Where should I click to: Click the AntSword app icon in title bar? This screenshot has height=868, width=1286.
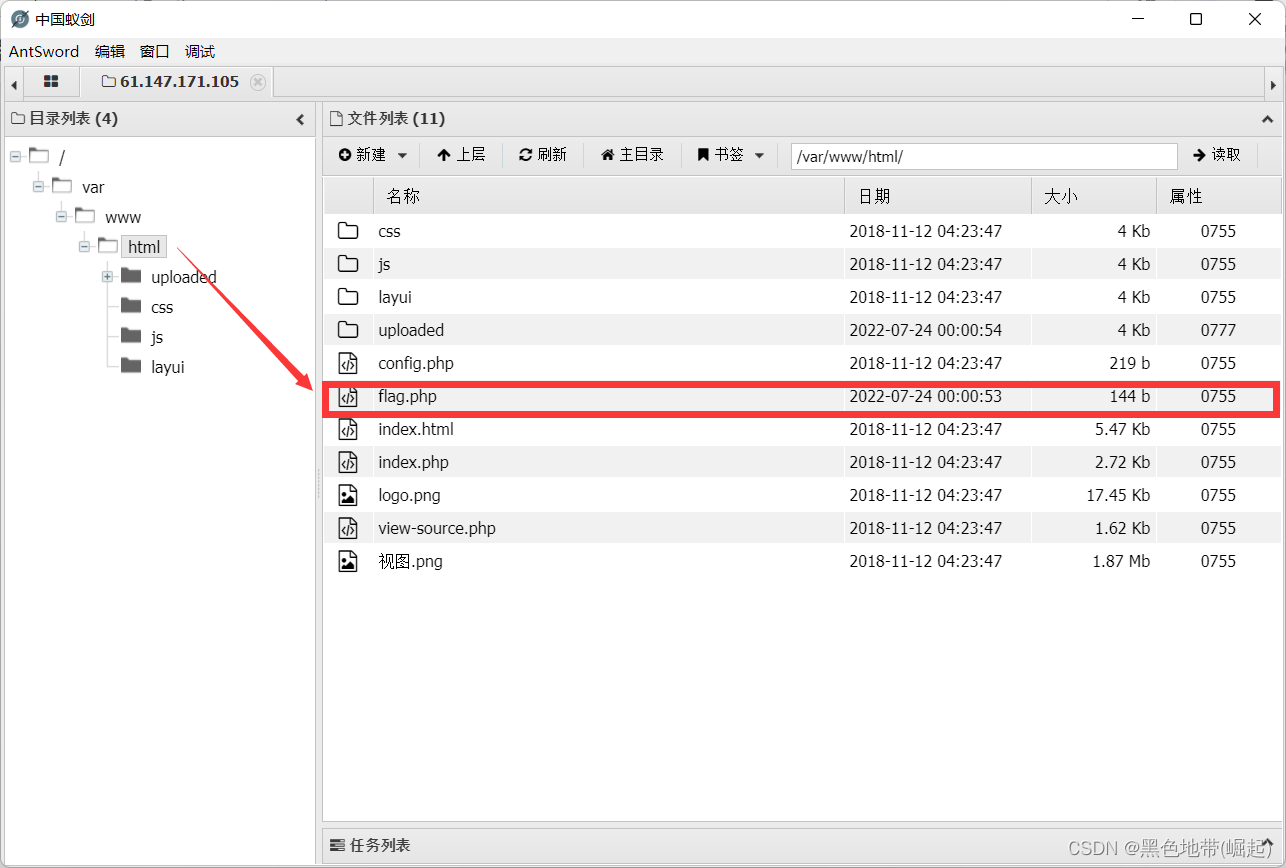coord(19,19)
